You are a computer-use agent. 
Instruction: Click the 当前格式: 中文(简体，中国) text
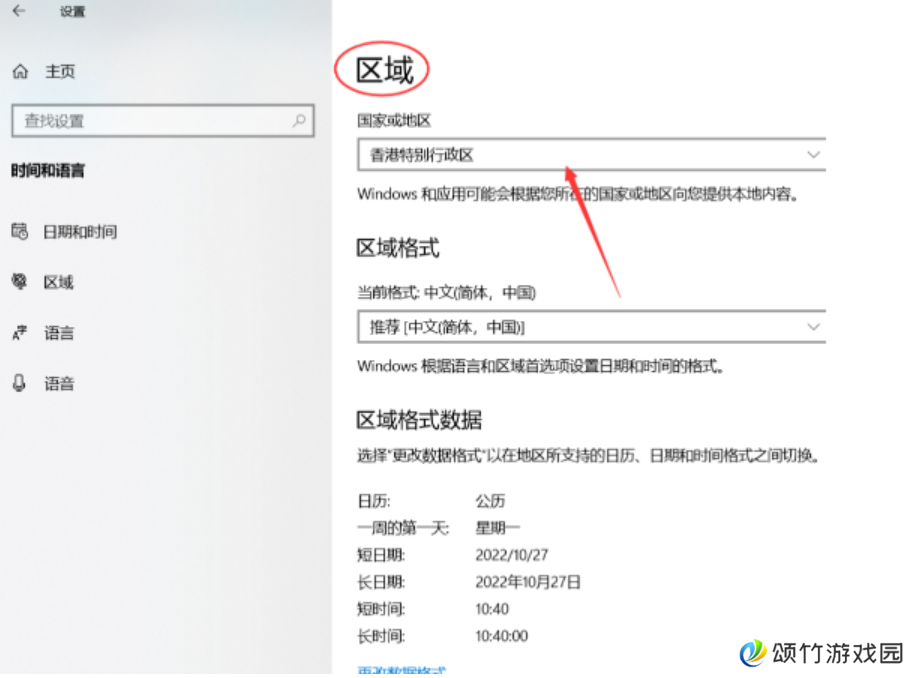click(446, 292)
